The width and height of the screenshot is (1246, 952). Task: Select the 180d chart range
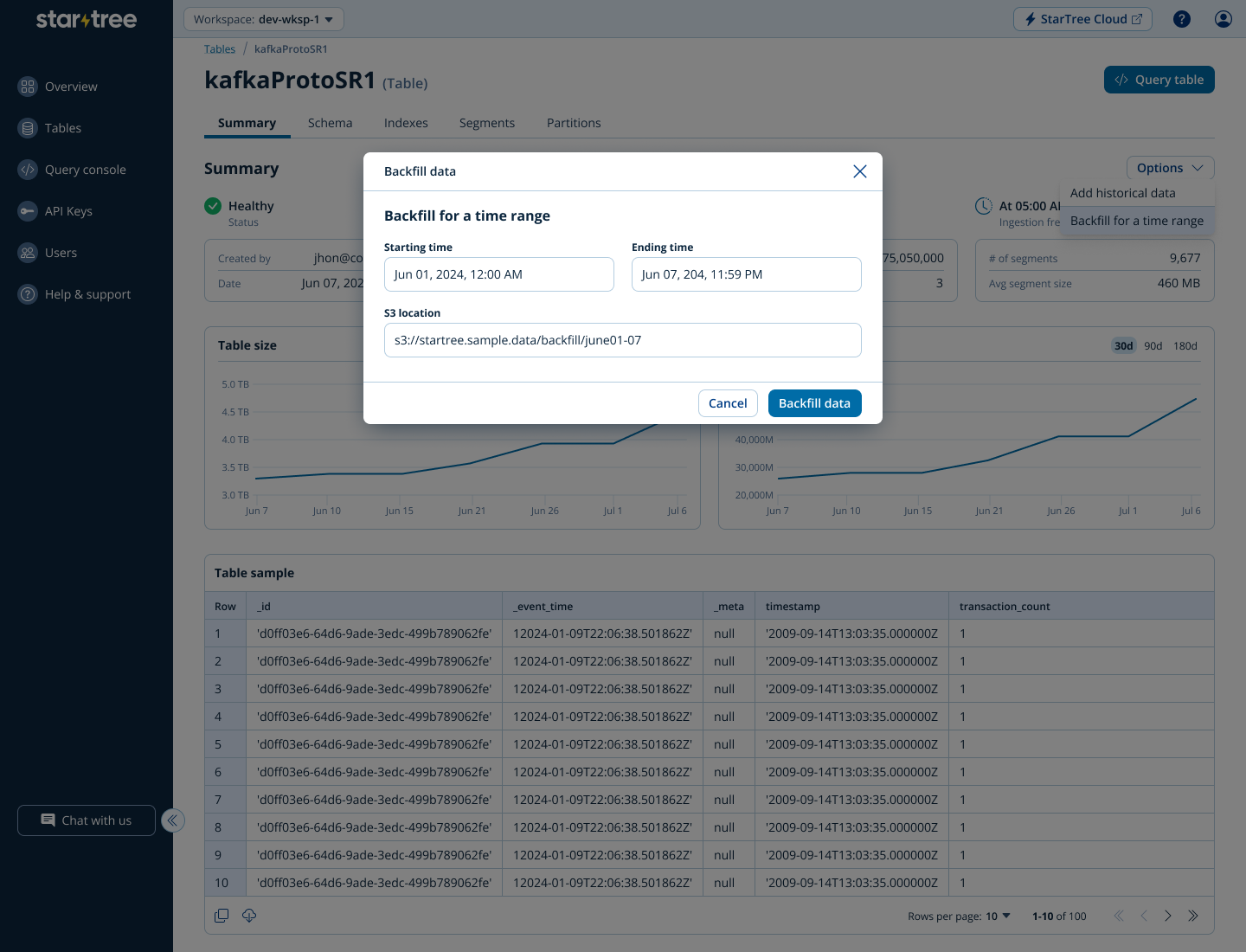click(x=1185, y=346)
